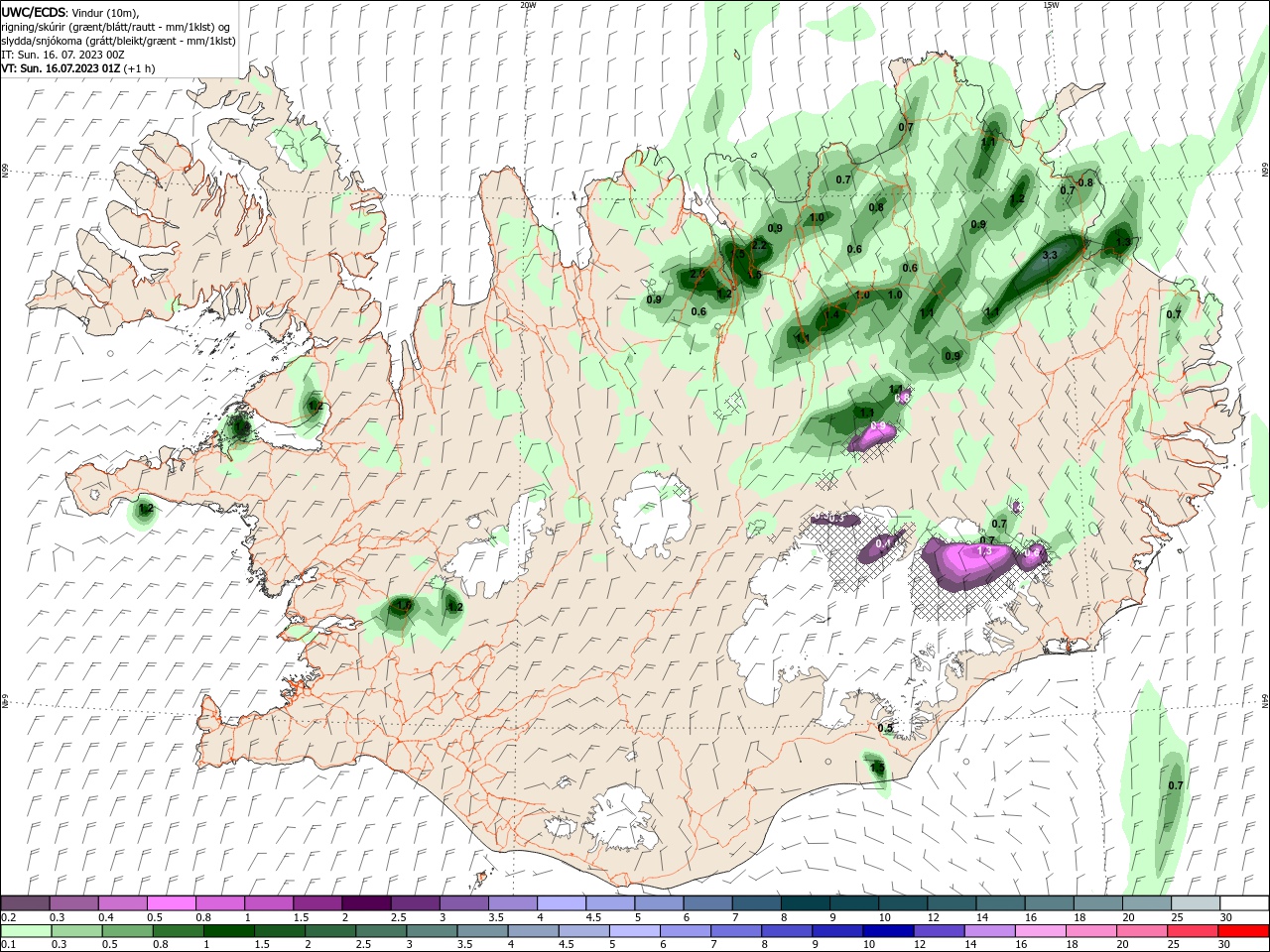Pick the green 0.5 swatch in the lower scale

point(126,931)
